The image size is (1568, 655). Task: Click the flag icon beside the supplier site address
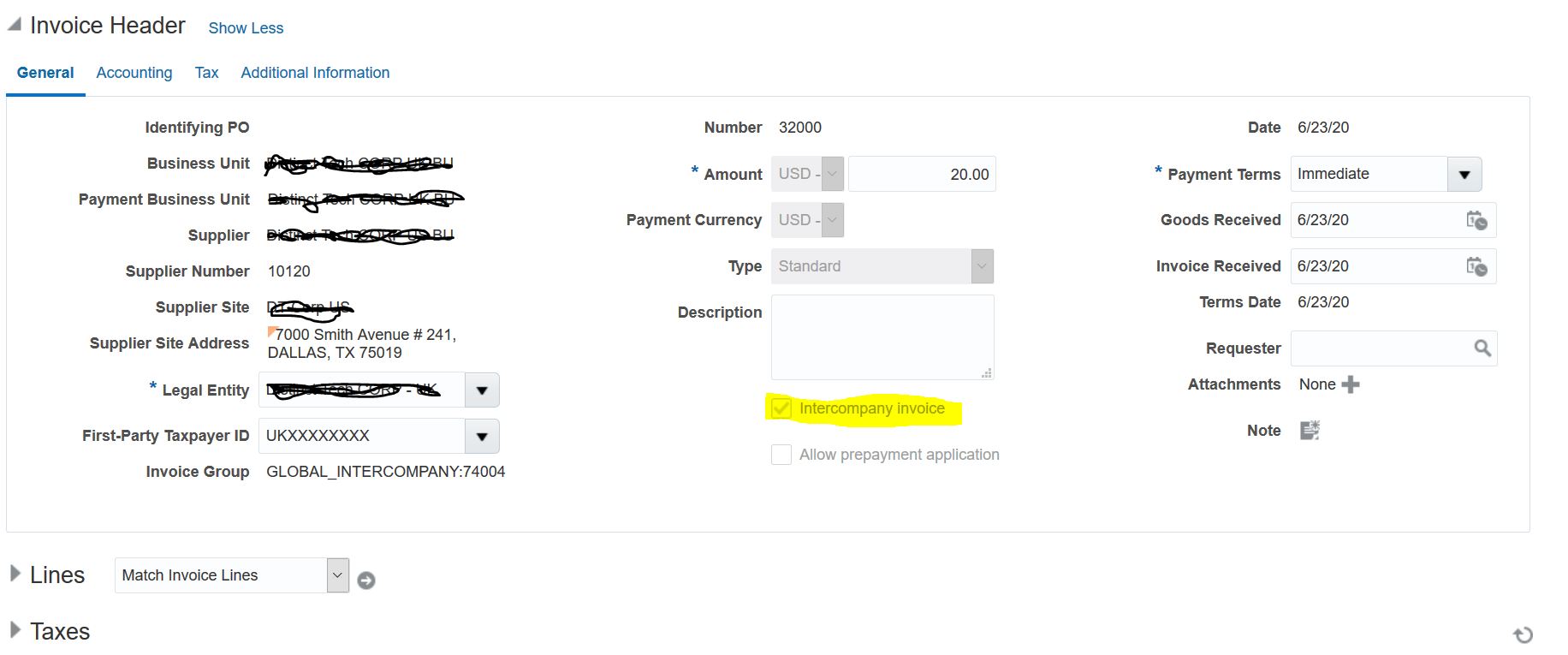(x=272, y=333)
